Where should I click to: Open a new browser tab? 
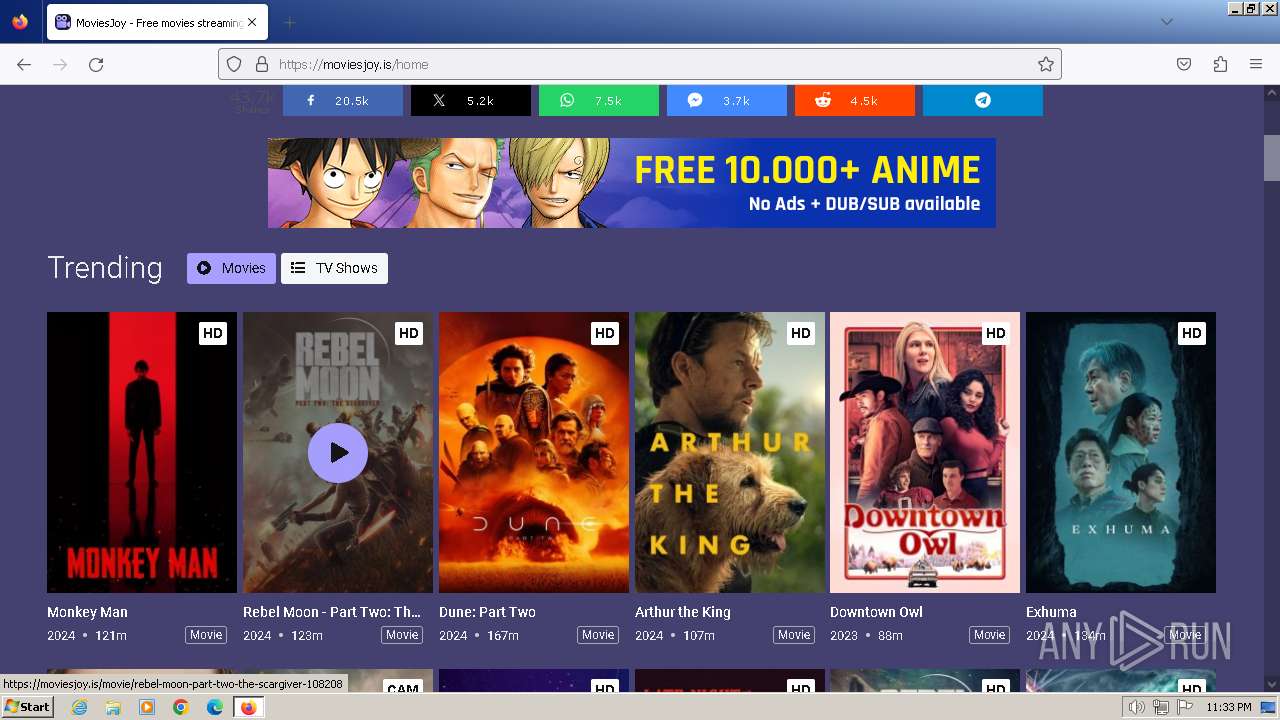(x=289, y=22)
